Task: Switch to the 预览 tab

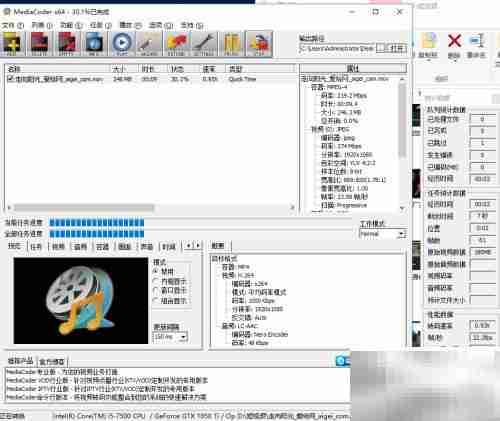Action: (14, 246)
